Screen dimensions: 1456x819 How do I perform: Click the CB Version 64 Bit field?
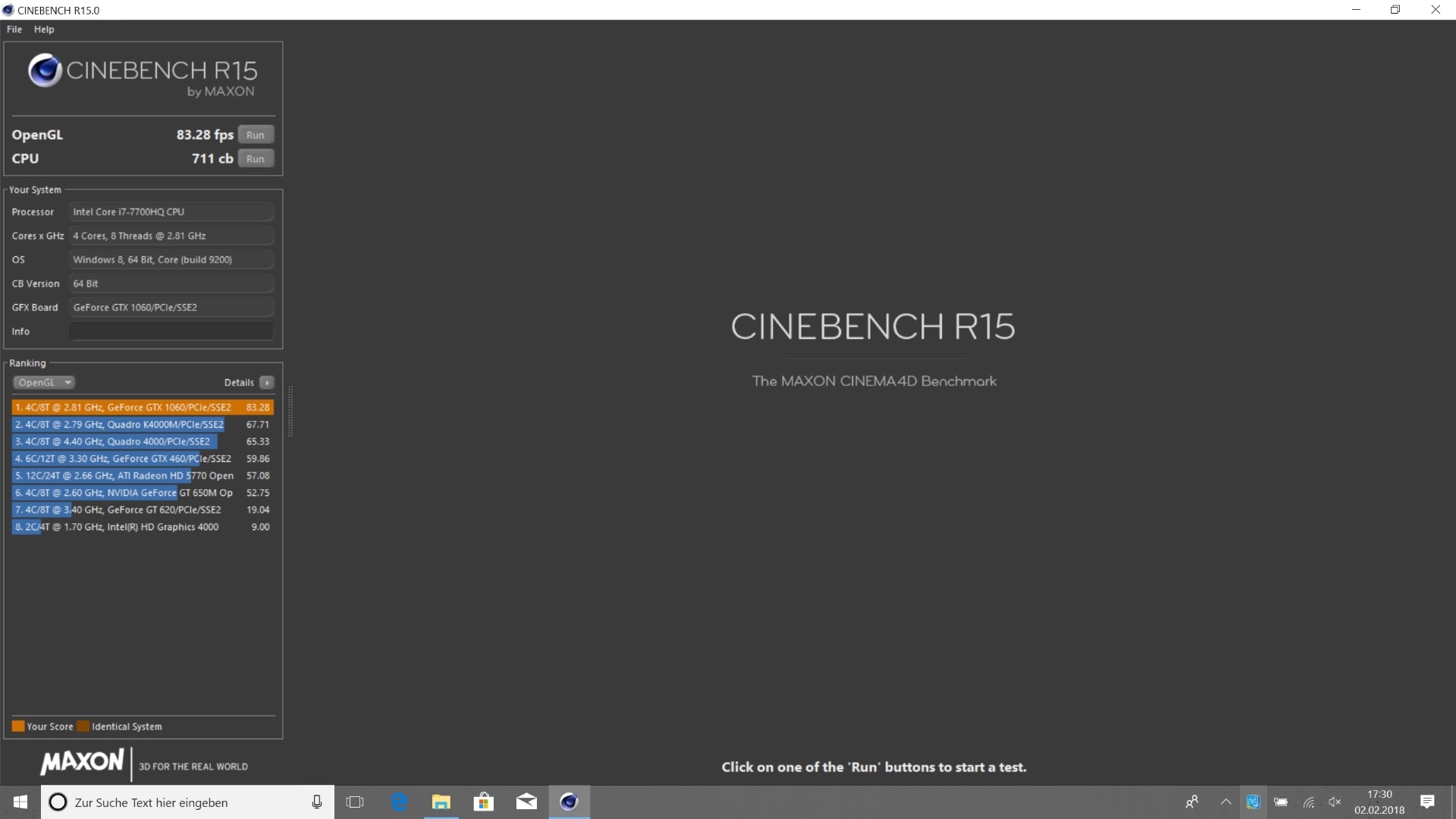tap(171, 284)
